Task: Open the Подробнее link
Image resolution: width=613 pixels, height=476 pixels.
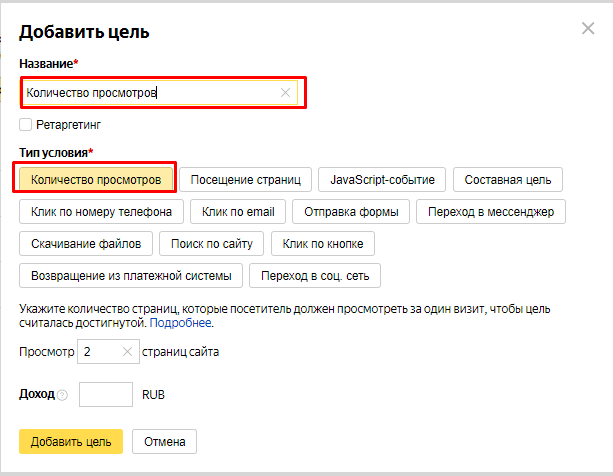Action: (x=180, y=323)
